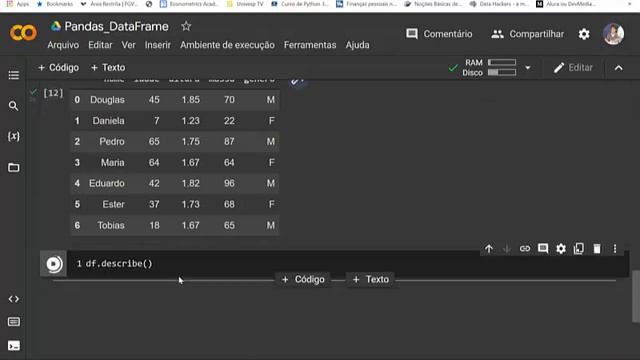Star the Pandas_DataFrame notebook
The image size is (640, 360).
click(x=186, y=26)
